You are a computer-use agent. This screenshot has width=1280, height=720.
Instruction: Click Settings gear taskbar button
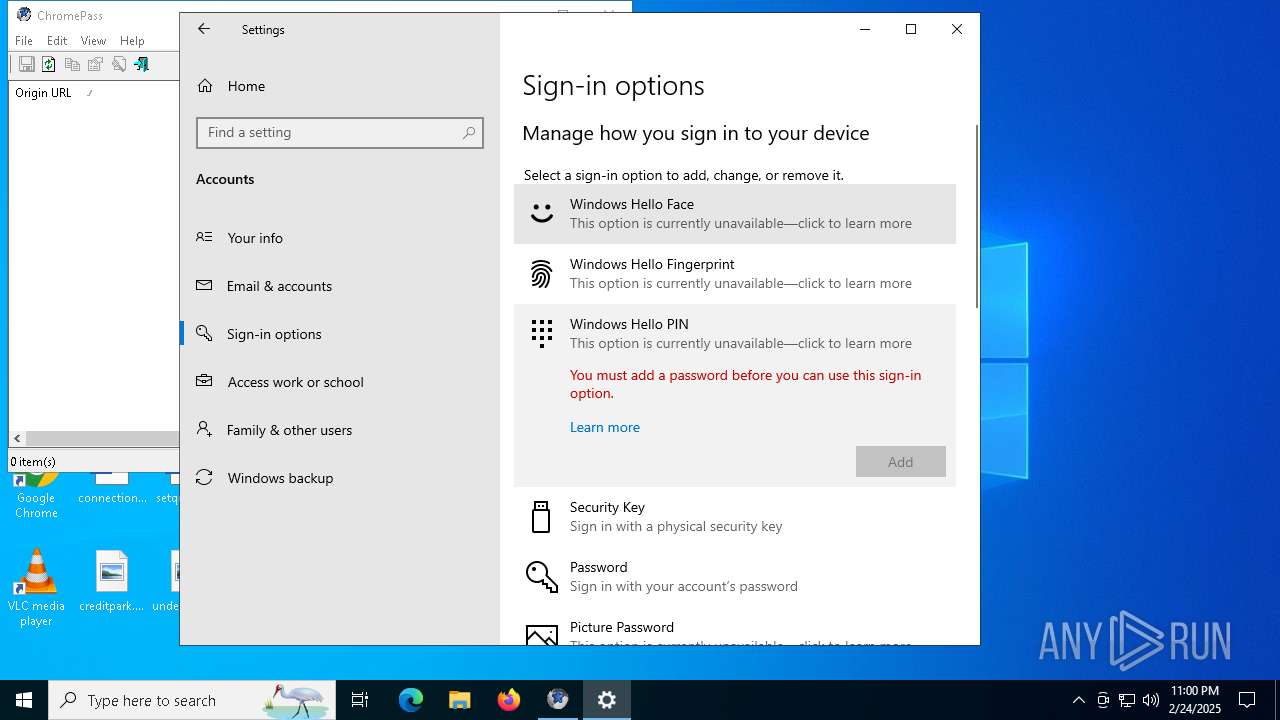pos(607,700)
